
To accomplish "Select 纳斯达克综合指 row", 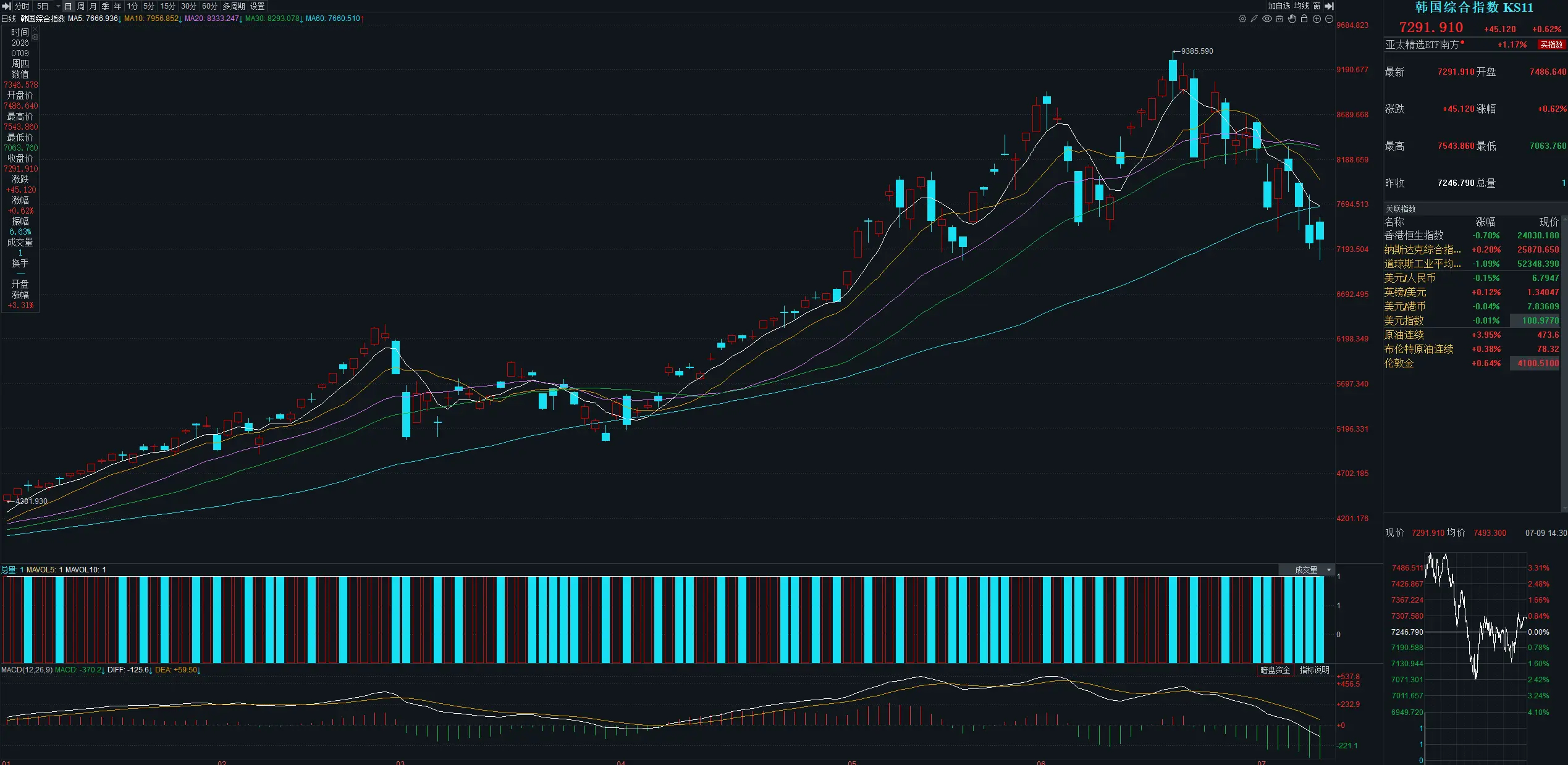I will click(1472, 249).
